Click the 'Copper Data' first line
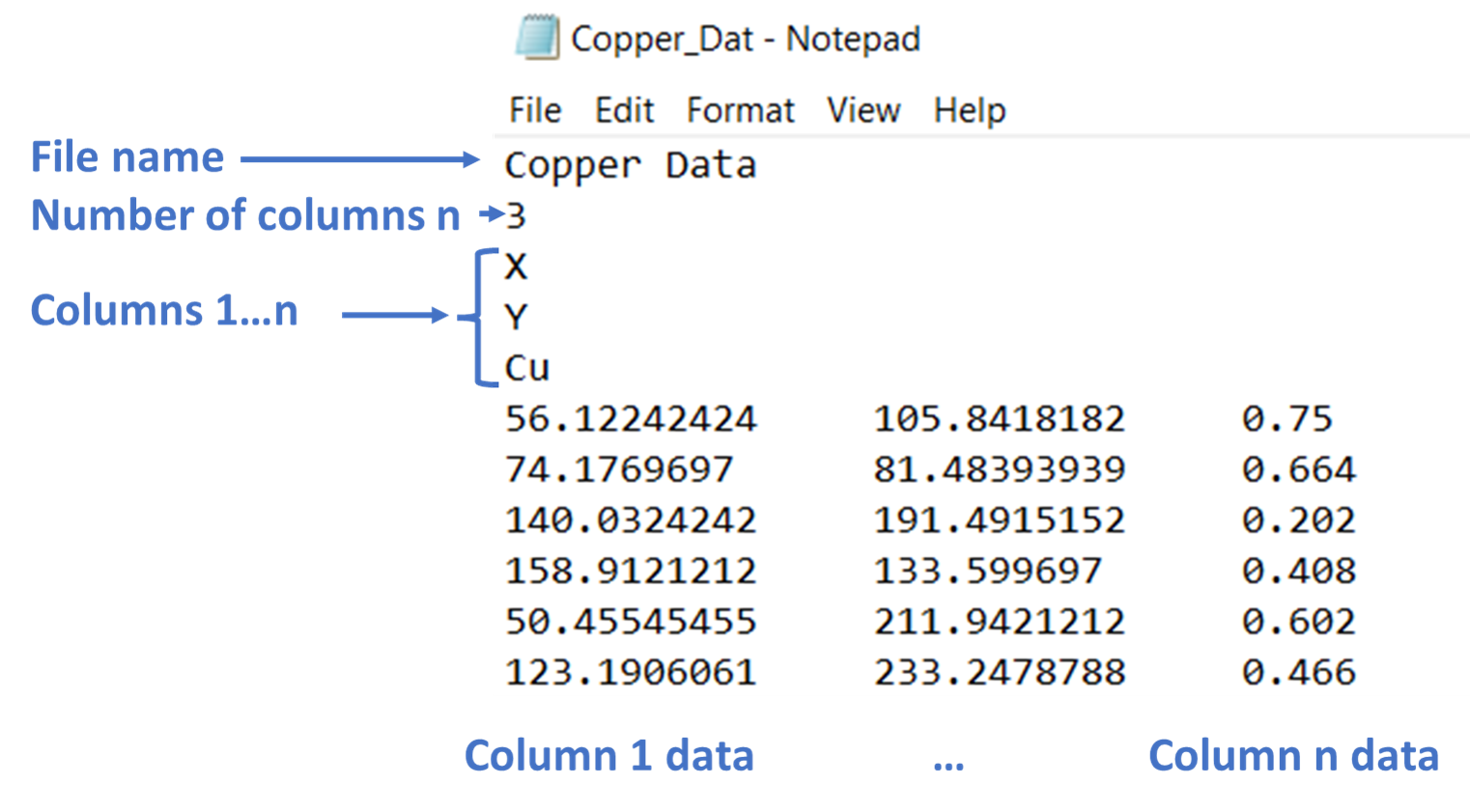Viewport: 1470px width, 812px height. point(631,166)
